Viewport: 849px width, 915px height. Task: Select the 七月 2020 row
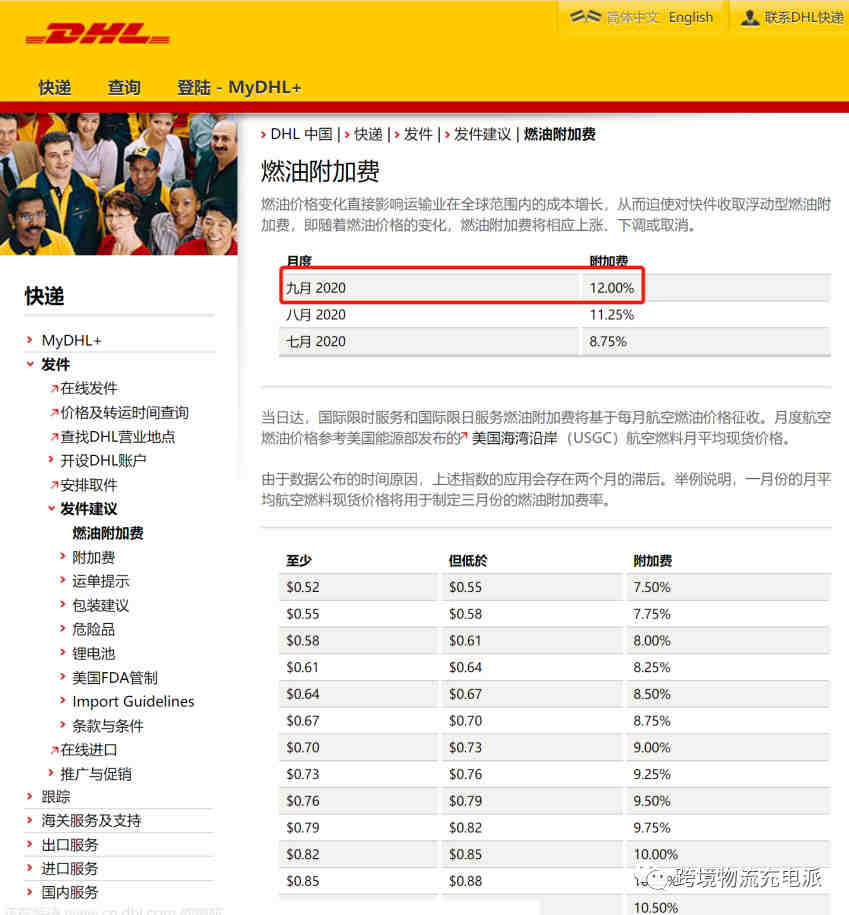click(554, 341)
